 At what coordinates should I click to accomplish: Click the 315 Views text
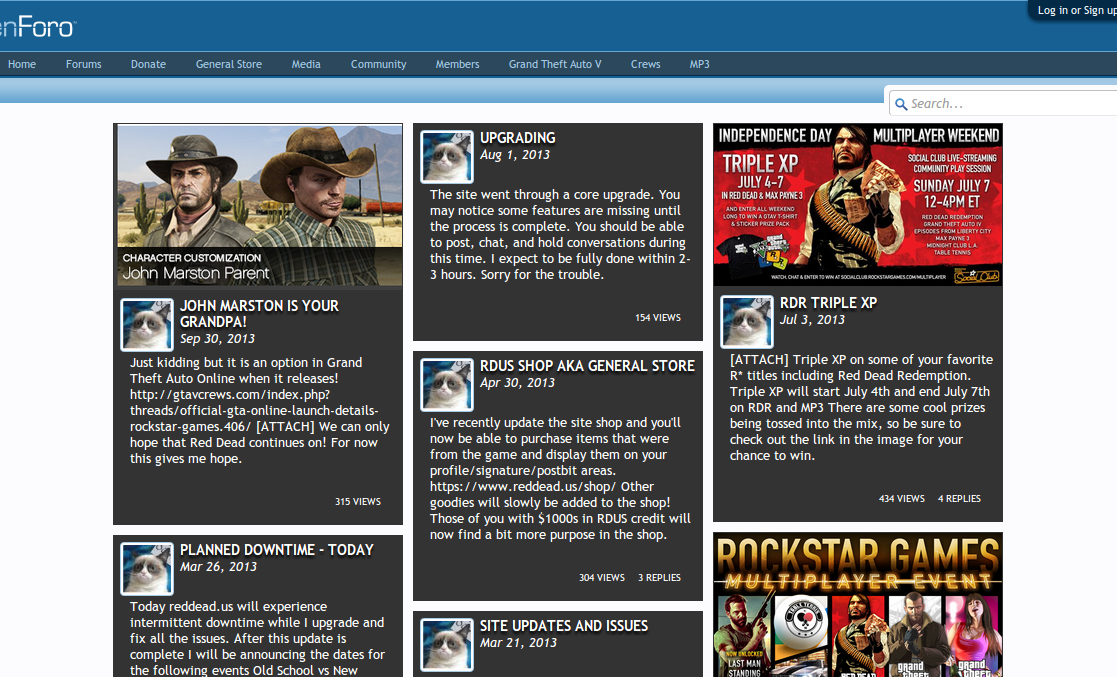pyautogui.click(x=358, y=502)
